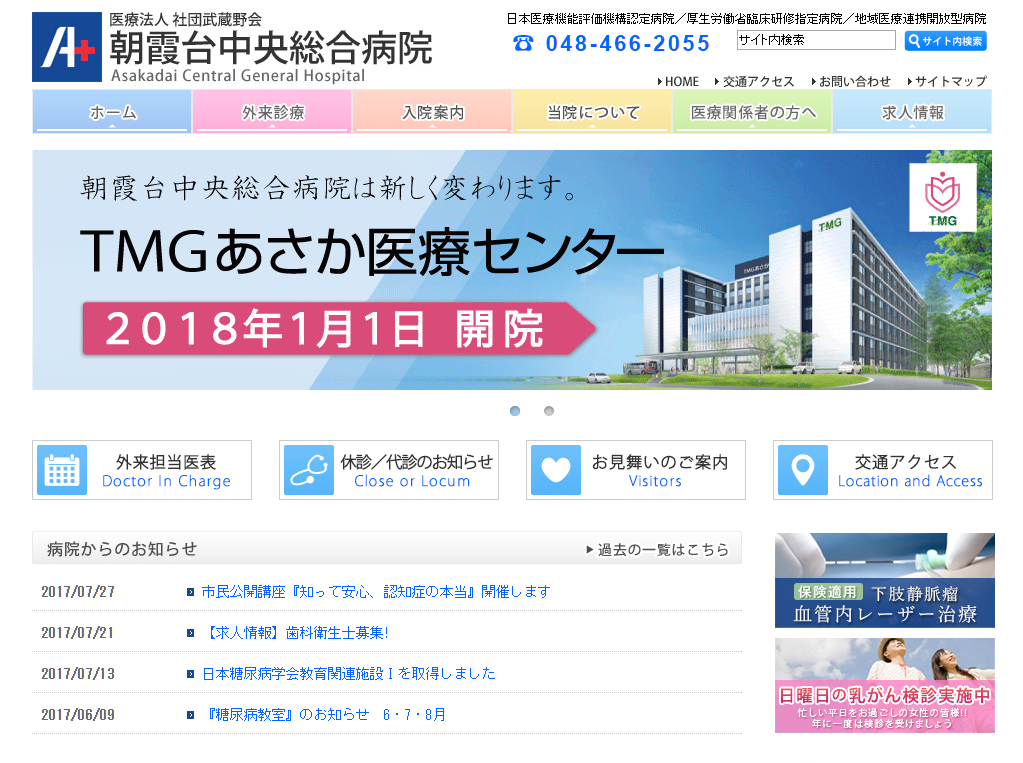Viewport: 1023px width, 763px height.
Task: Click the calendar icon for 外来担当医表
Action: [62, 470]
